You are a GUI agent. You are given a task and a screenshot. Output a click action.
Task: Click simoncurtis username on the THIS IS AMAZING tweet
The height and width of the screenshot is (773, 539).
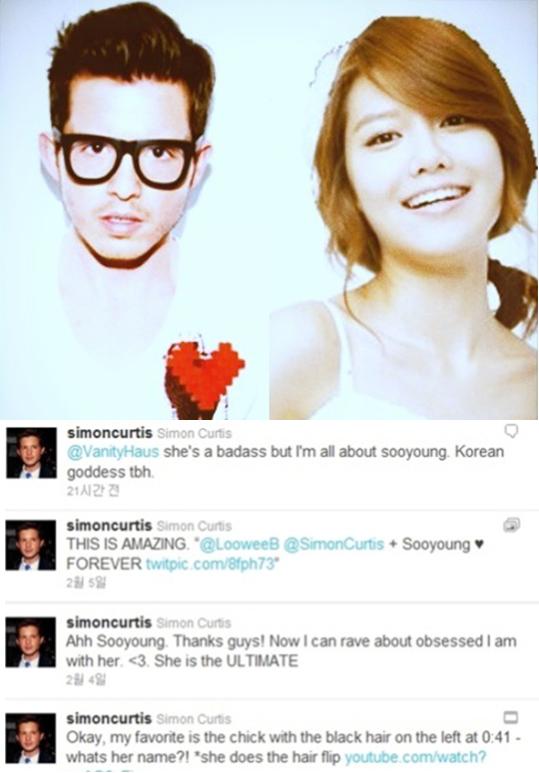[109, 525]
